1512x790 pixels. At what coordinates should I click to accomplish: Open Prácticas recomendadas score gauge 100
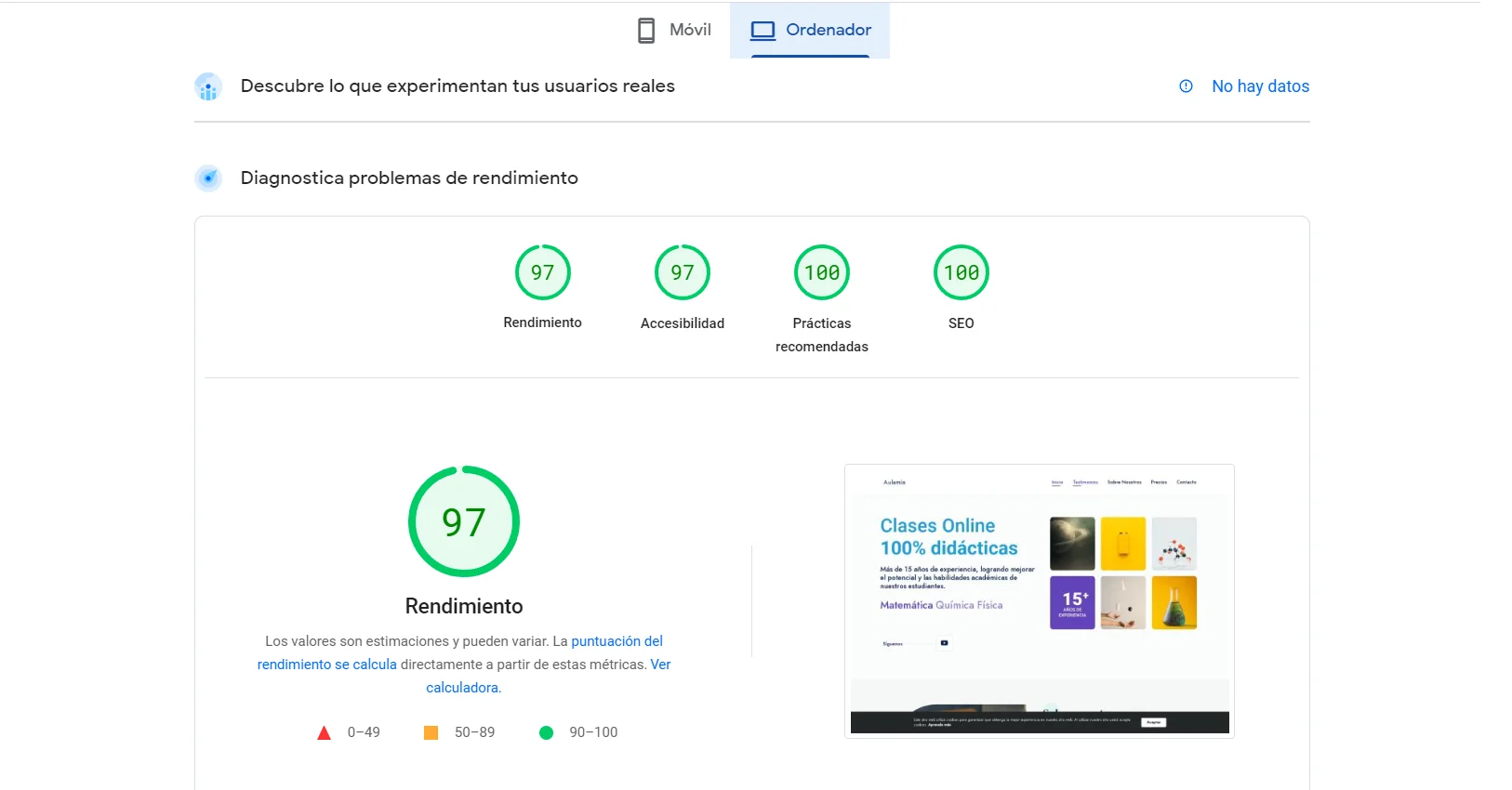pyautogui.click(x=822, y=272)
